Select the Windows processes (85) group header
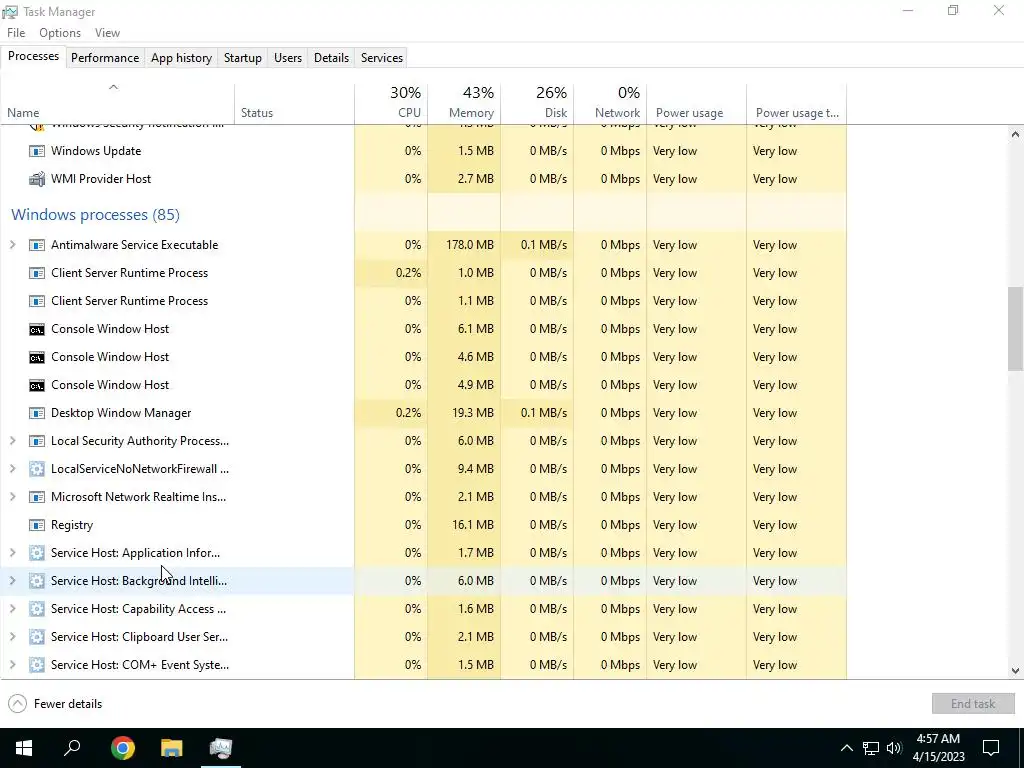This screenshot has height=768, width=1024. [95, 215]
